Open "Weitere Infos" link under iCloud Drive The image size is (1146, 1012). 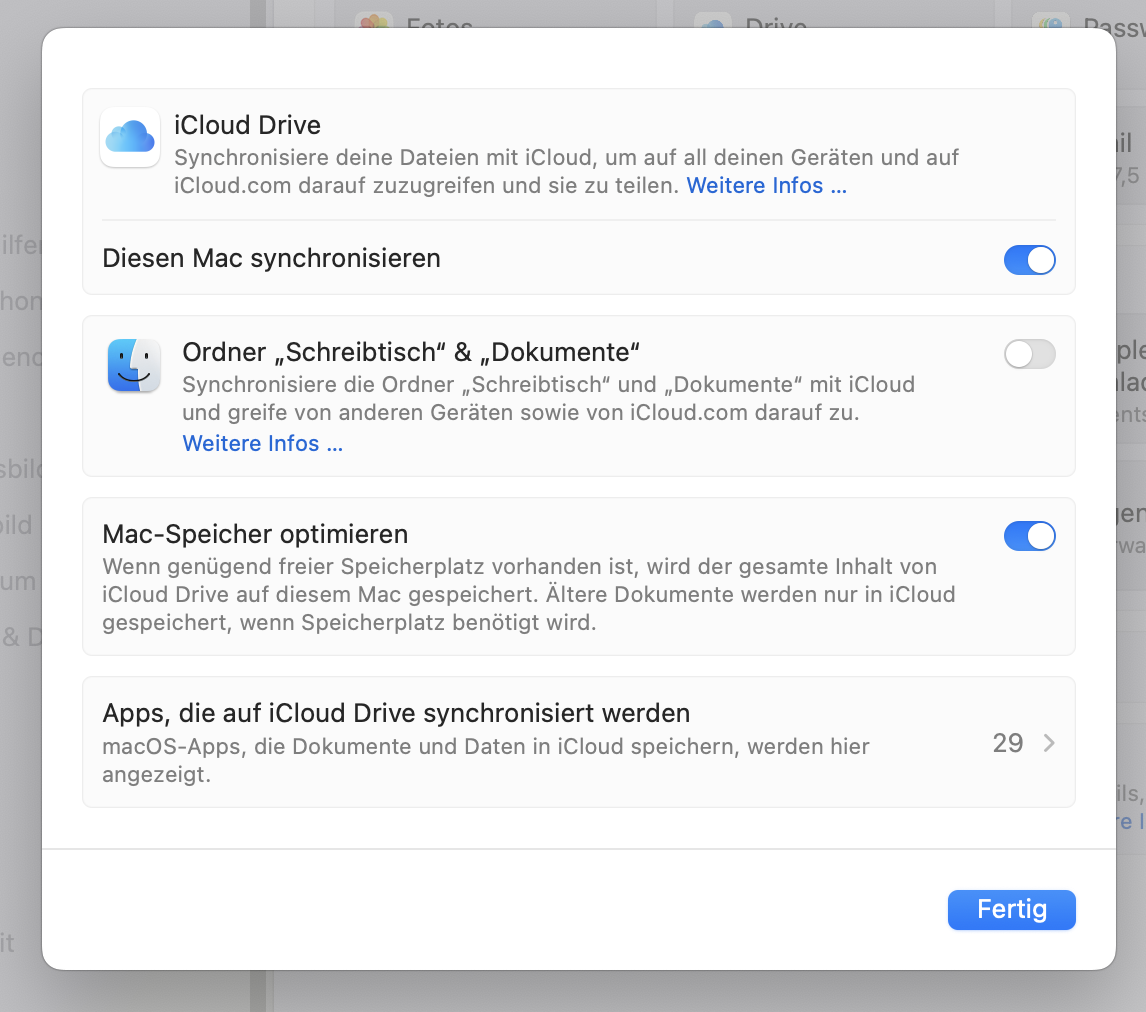pos(766,186)
